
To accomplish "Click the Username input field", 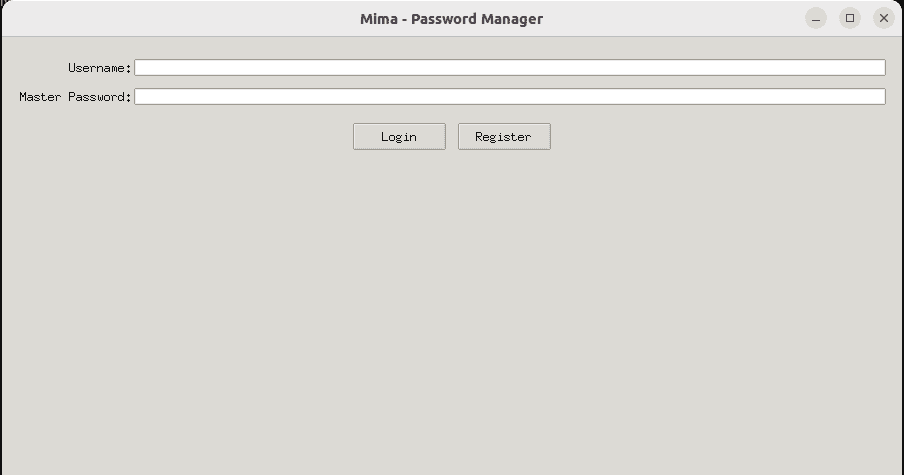I will click(x=509, y=68).
